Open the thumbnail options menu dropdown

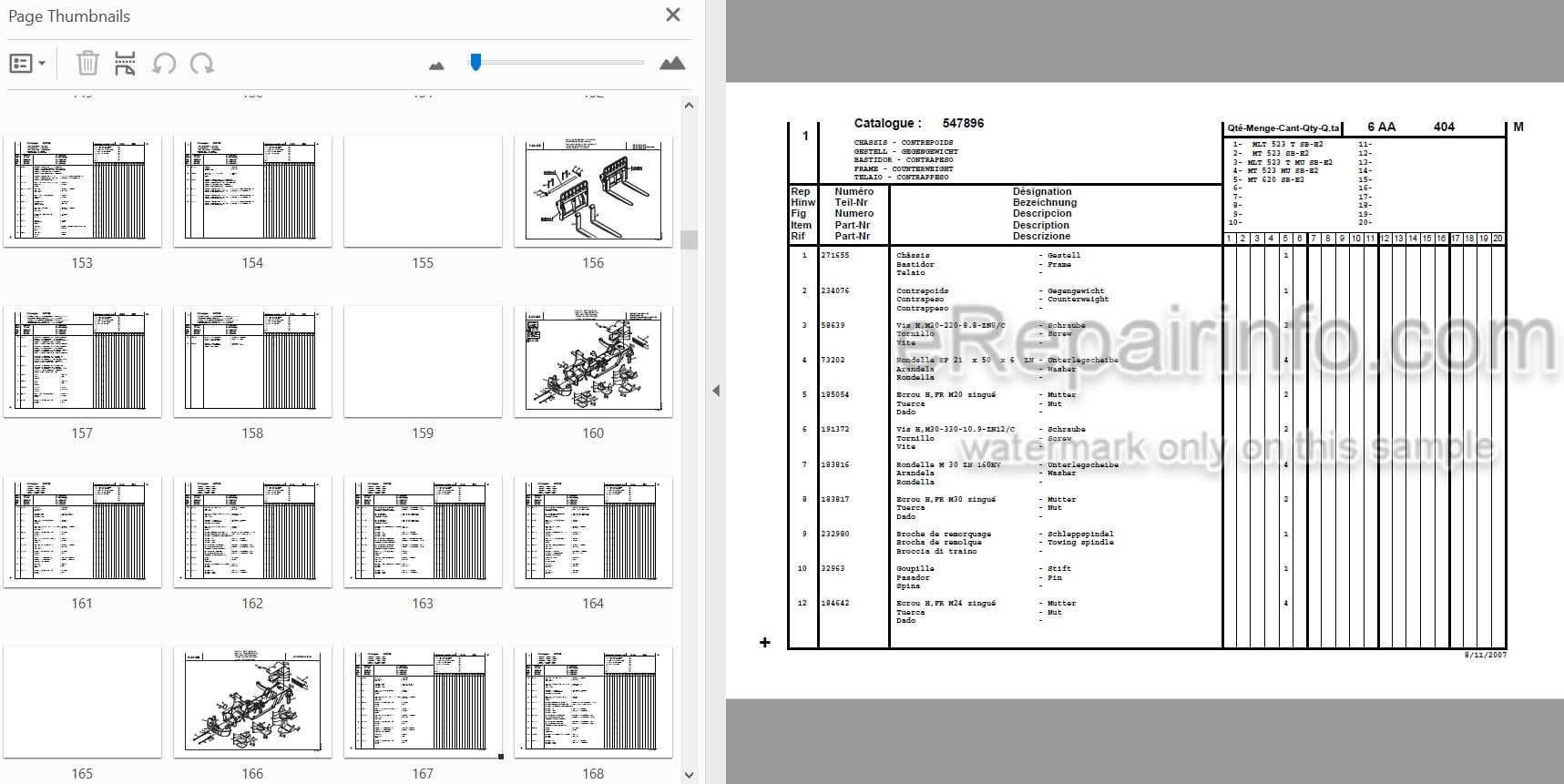tap(27, 64)
